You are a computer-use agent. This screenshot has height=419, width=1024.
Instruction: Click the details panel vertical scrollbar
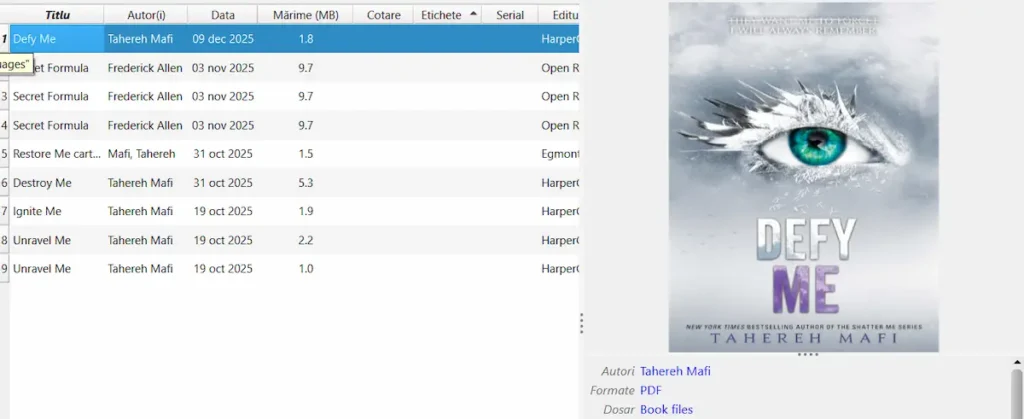(x=1016, y=390)
